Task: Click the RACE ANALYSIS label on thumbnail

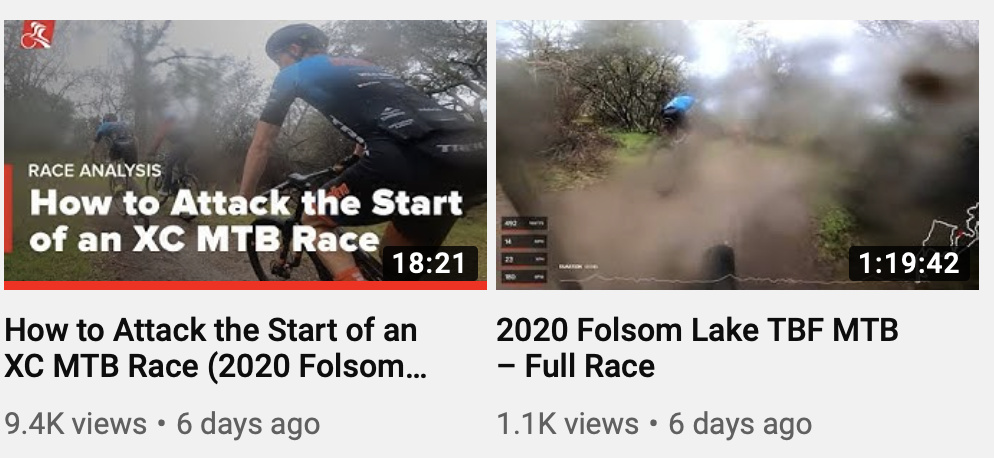Action: (x=95, y=171)
